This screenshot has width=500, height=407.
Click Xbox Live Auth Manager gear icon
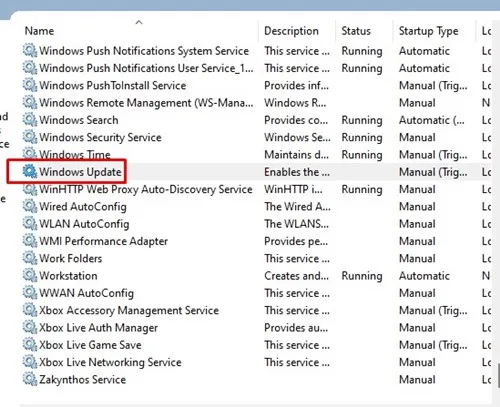click(x=30, y=328)
